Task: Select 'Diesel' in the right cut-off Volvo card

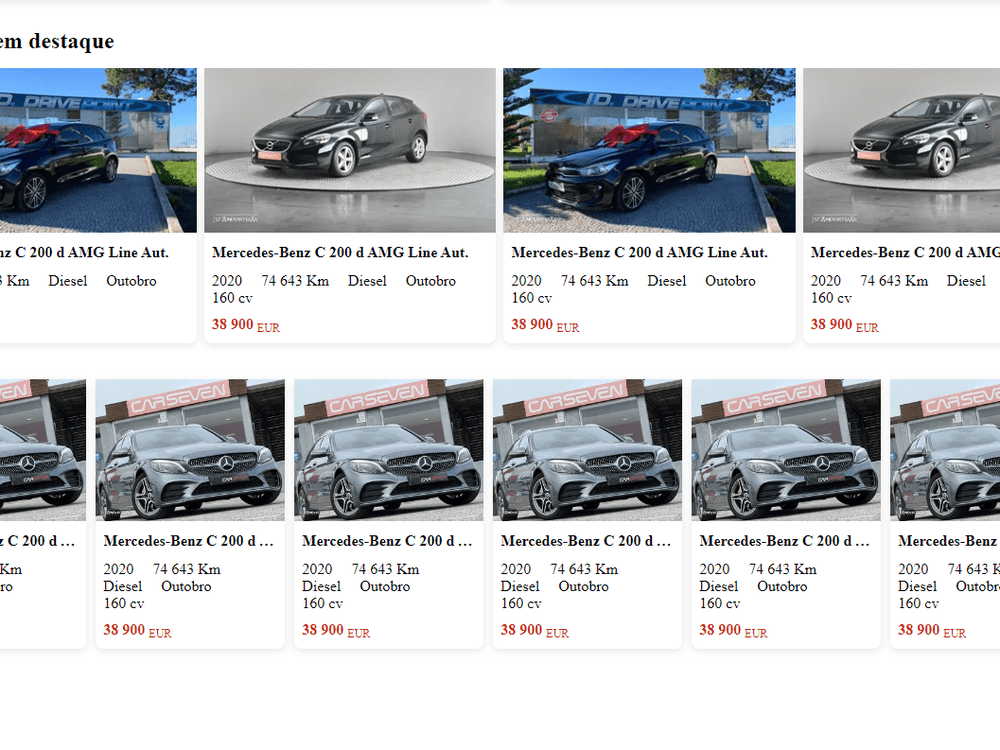Action: 966,281
